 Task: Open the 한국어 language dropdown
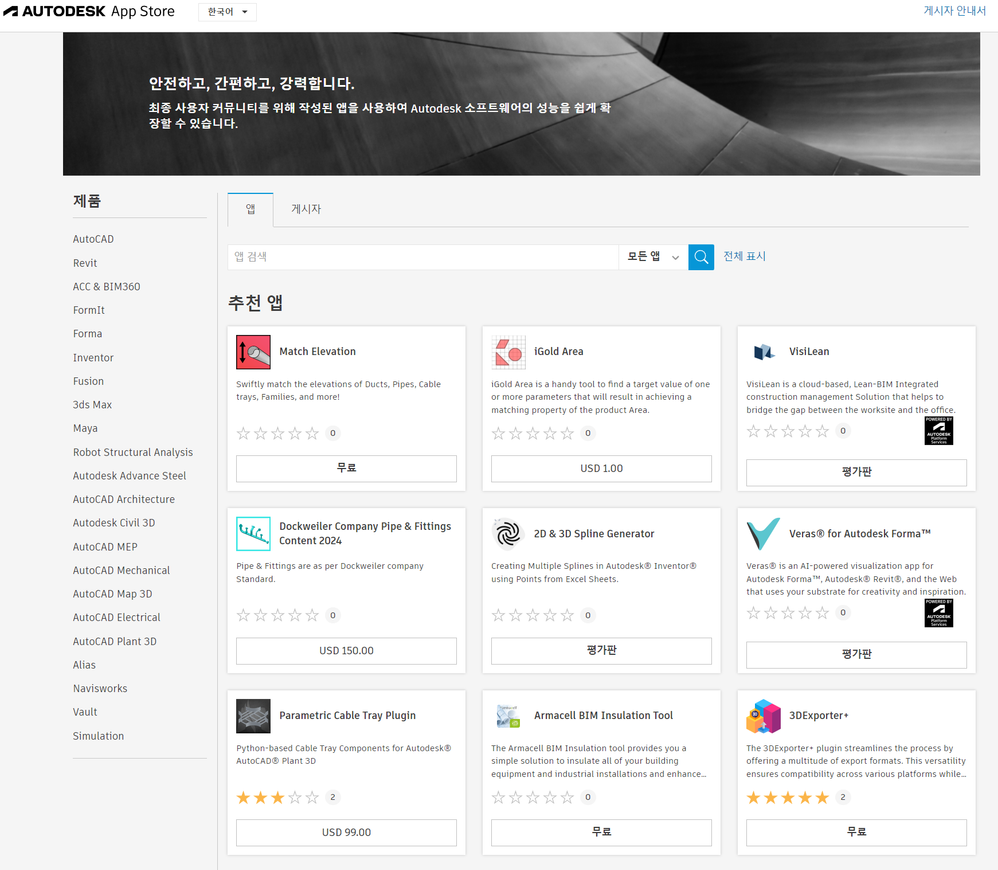click(x=227, y=12)
